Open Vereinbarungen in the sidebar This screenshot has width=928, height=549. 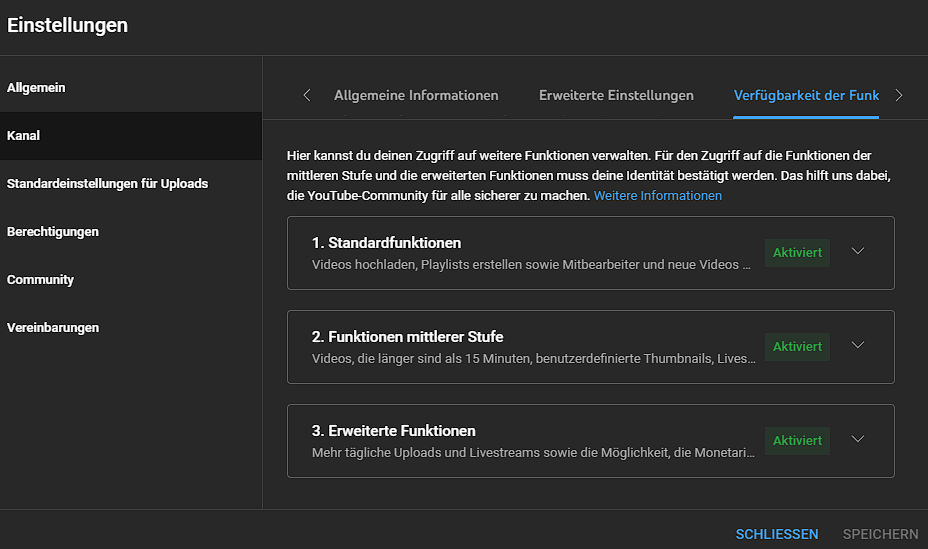(x=53, y=328)
